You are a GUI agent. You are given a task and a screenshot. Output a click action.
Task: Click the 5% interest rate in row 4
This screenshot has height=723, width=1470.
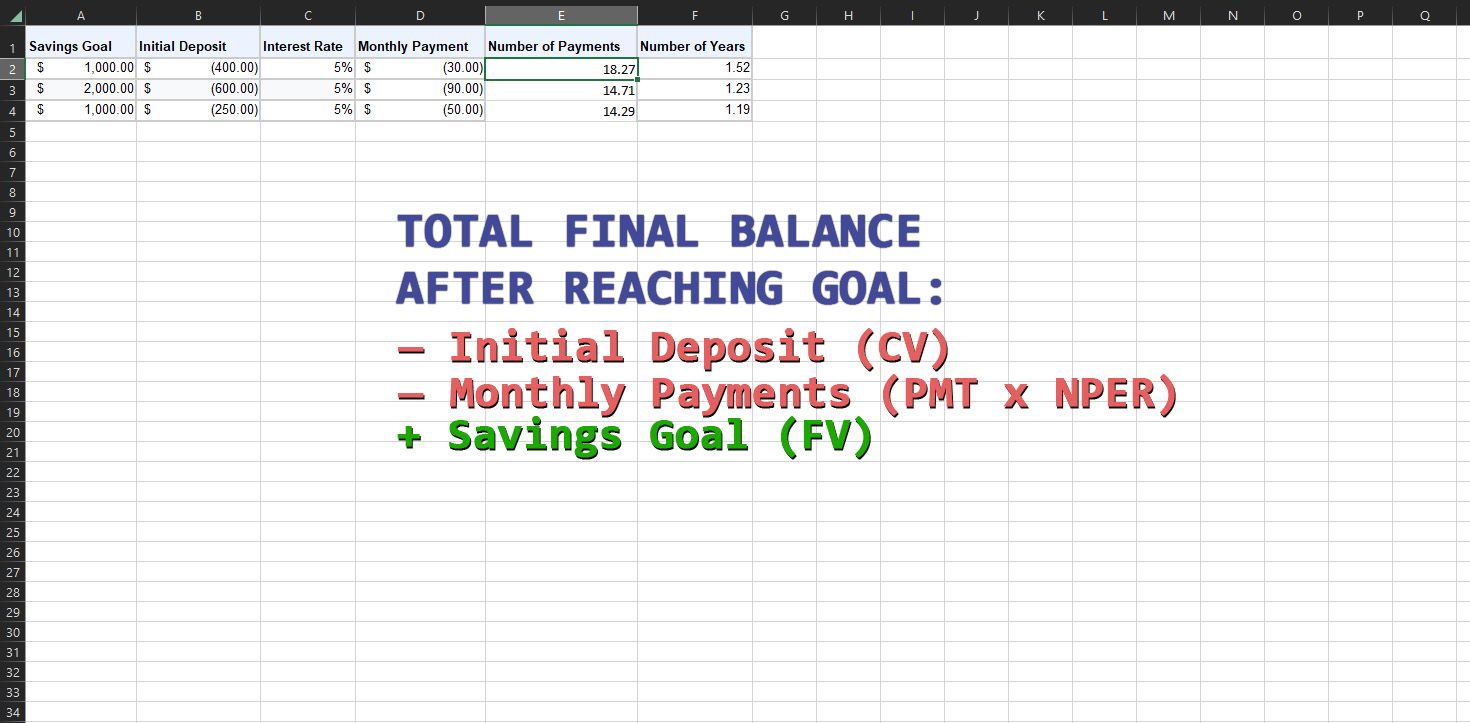pyautogui.click(x=307, y=109)
